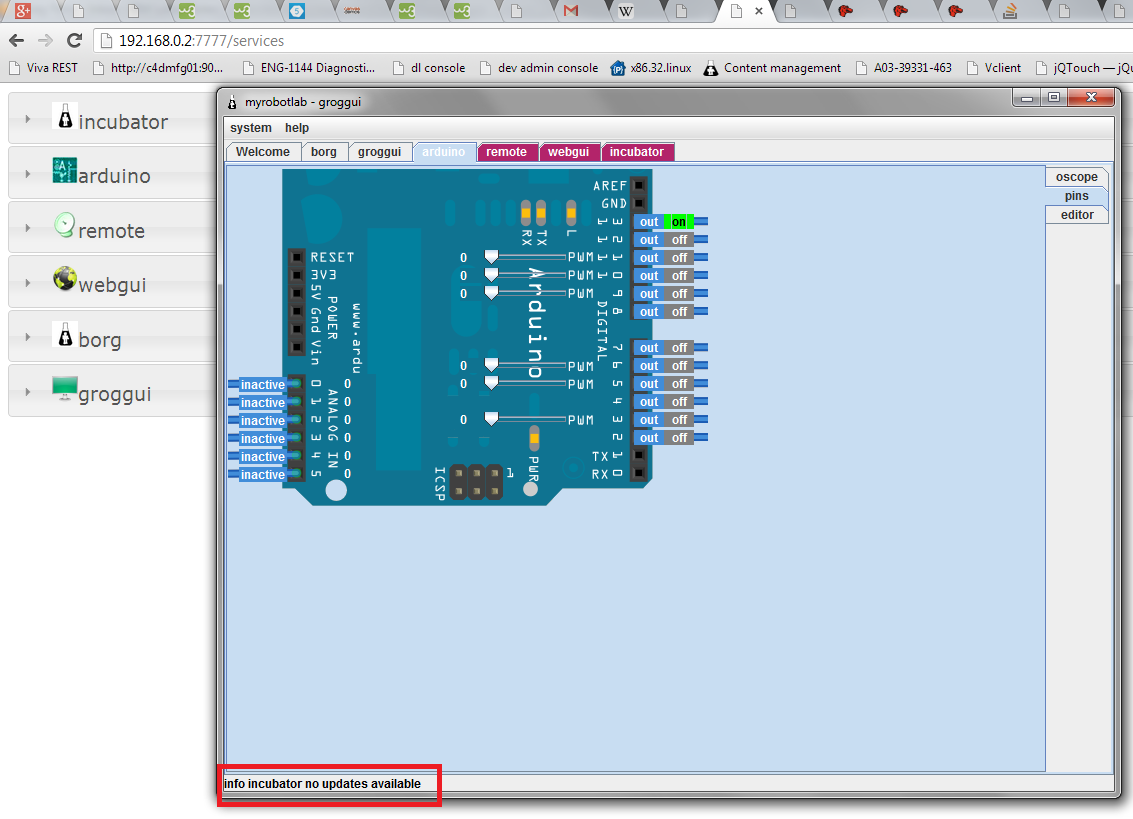Expand the groggui service row
1133x819 pixels.
[27, 392]
